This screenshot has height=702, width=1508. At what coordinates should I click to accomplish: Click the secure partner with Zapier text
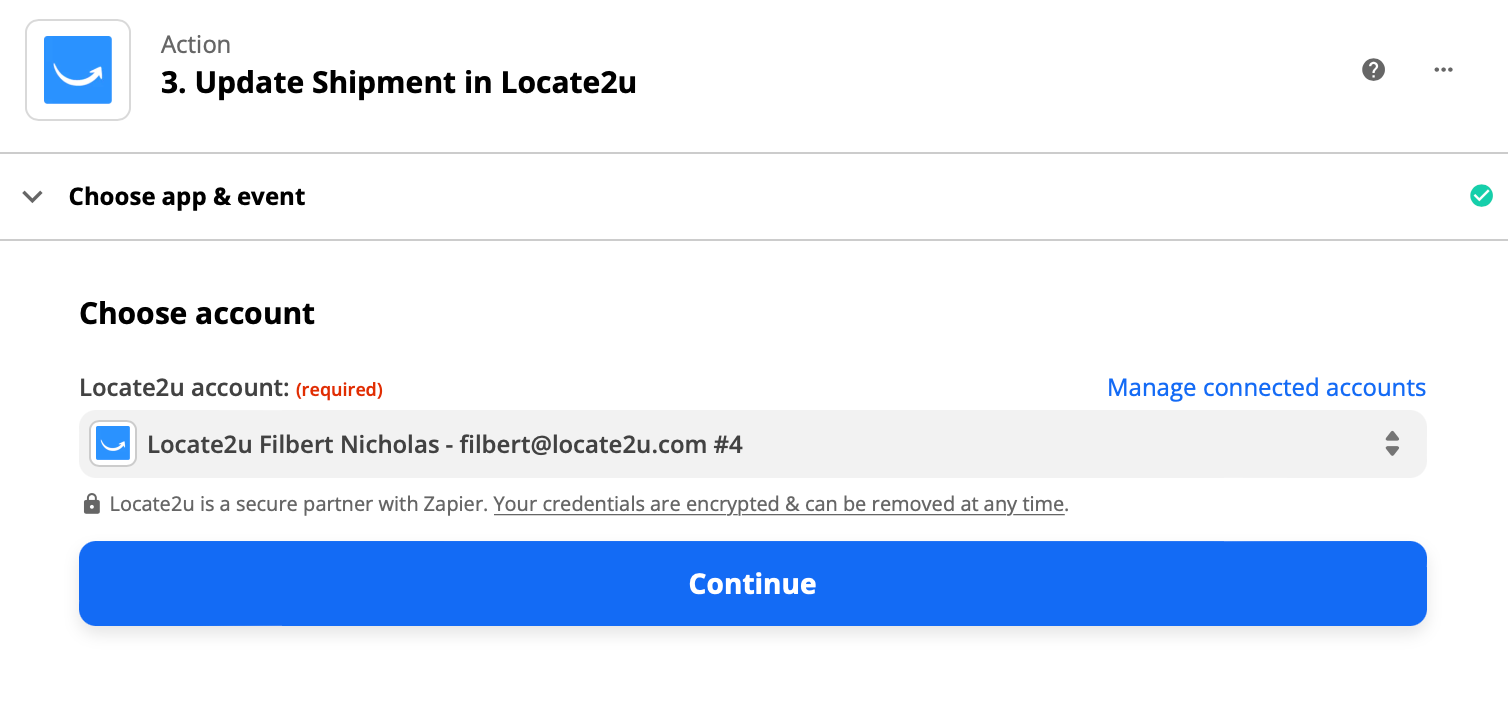pos(299,505)
